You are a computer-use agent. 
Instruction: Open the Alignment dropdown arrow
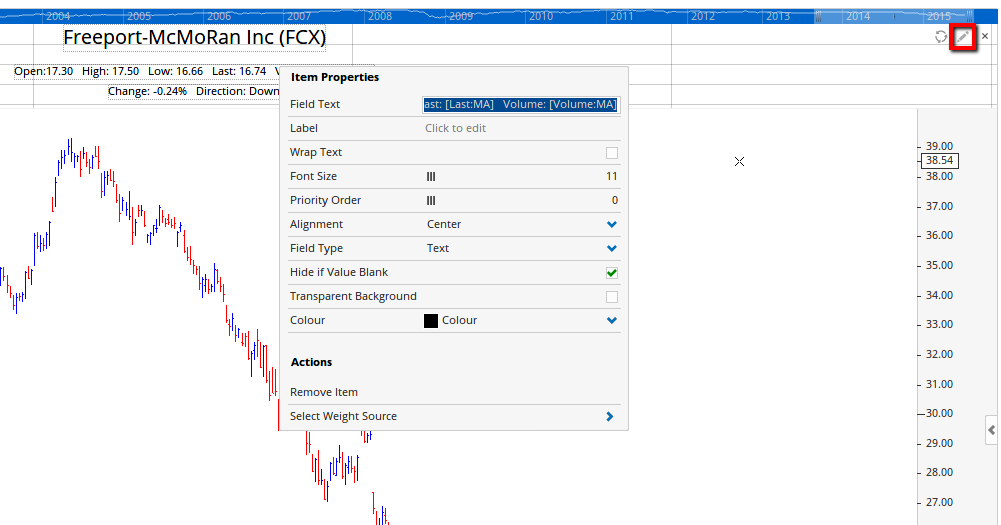[612, 224]
